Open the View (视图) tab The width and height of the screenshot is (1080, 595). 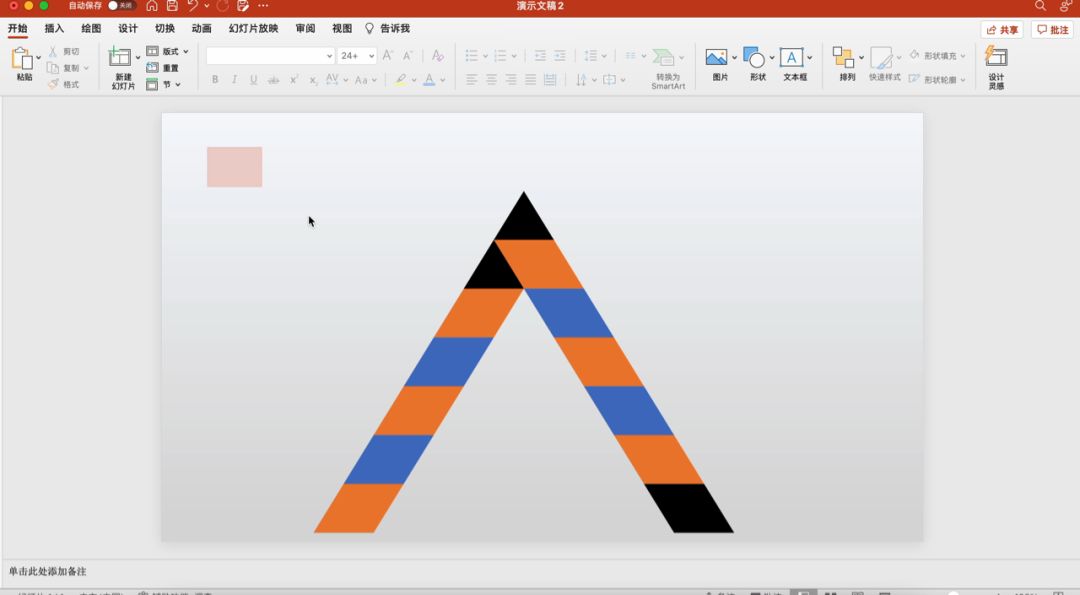coord(342,28)
